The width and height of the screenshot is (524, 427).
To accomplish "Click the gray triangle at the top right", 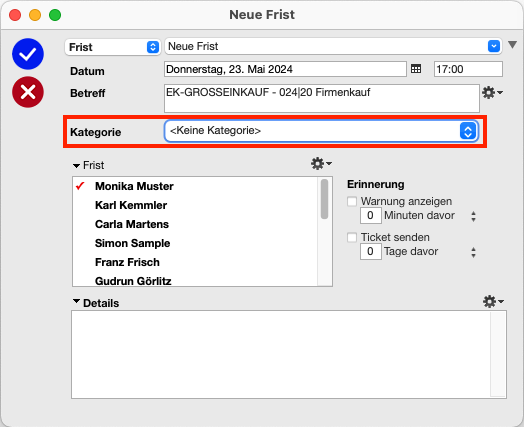I will 512,44.
